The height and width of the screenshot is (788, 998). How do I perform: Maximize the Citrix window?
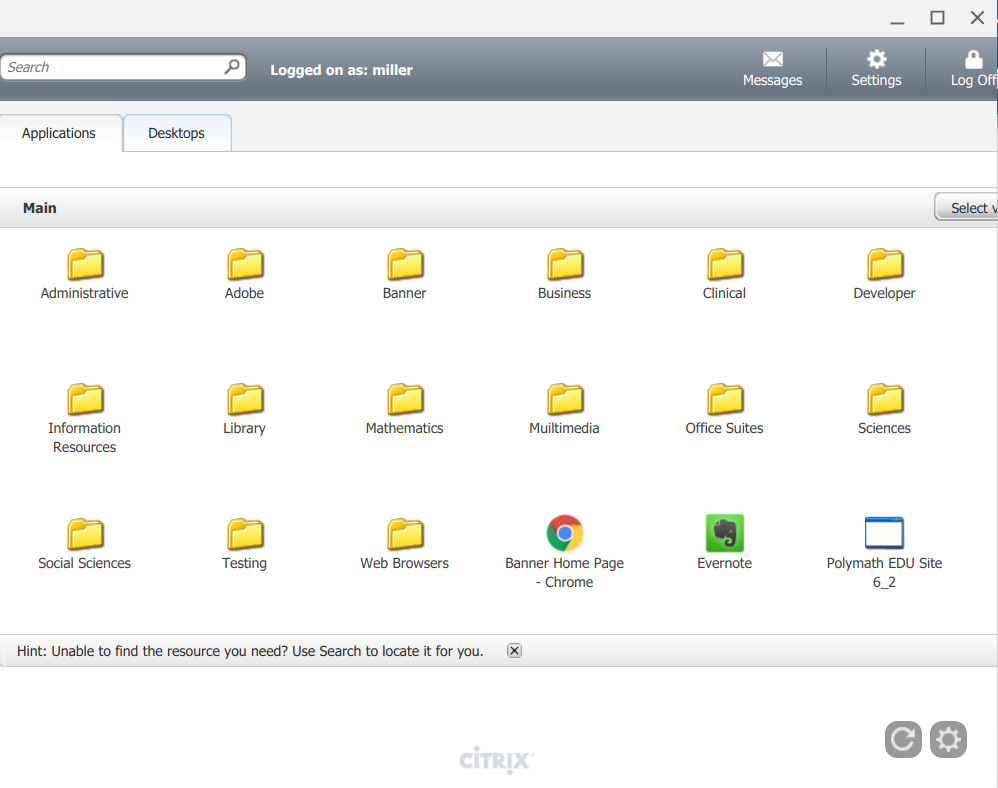click(938, 18)
